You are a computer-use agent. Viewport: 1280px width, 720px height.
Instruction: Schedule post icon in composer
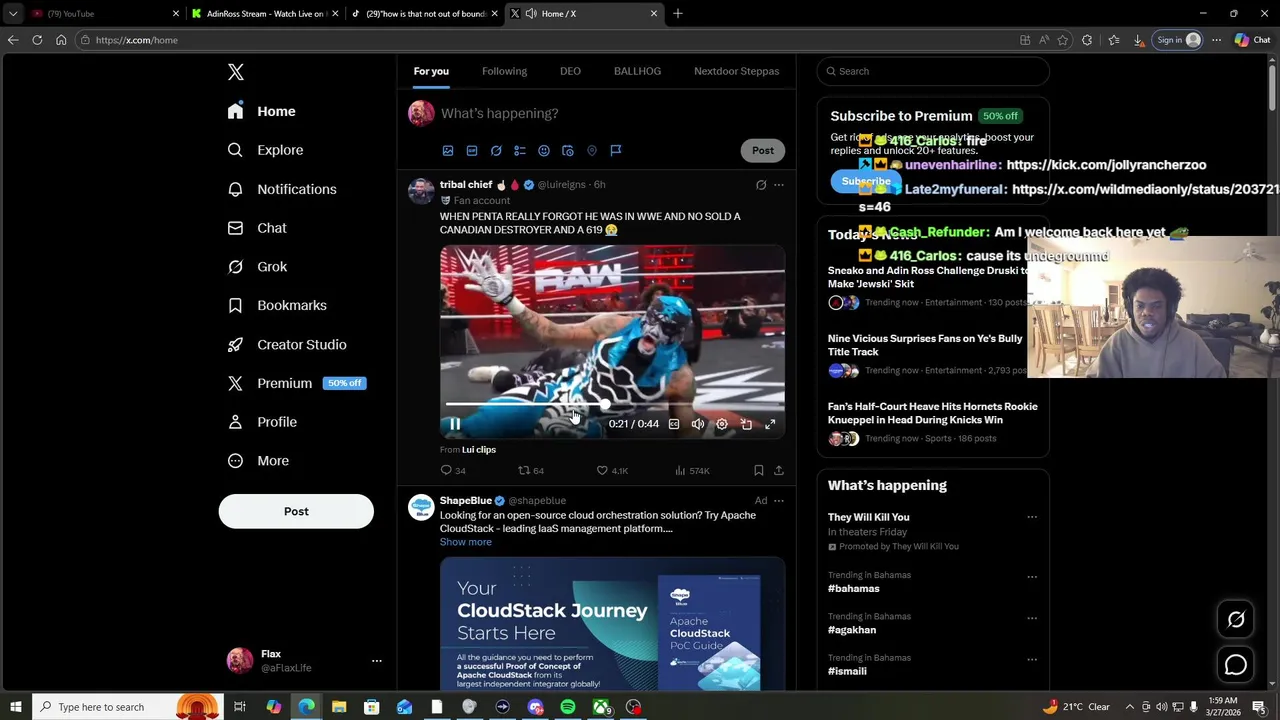[x=568, y=150]
